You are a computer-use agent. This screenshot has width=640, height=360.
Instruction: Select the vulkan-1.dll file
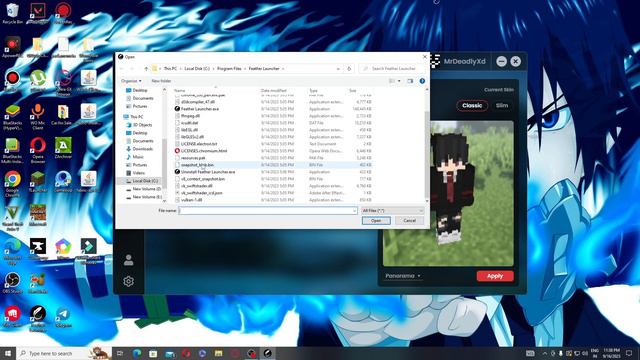191,200
